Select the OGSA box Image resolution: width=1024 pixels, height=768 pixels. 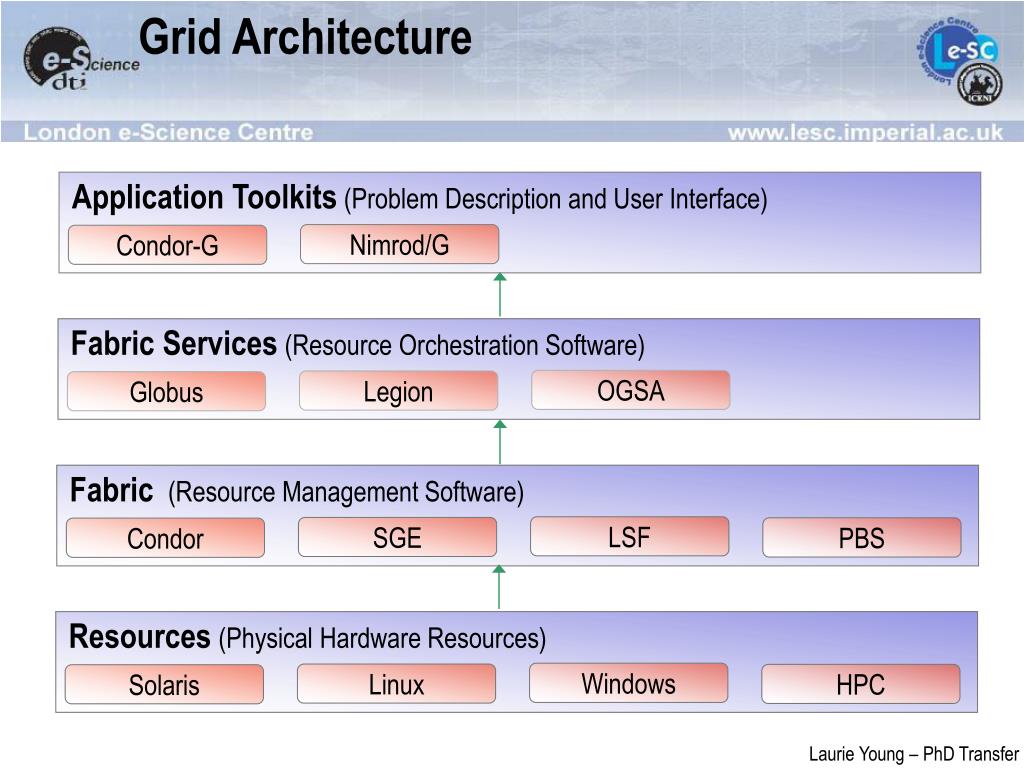point(631,390)
